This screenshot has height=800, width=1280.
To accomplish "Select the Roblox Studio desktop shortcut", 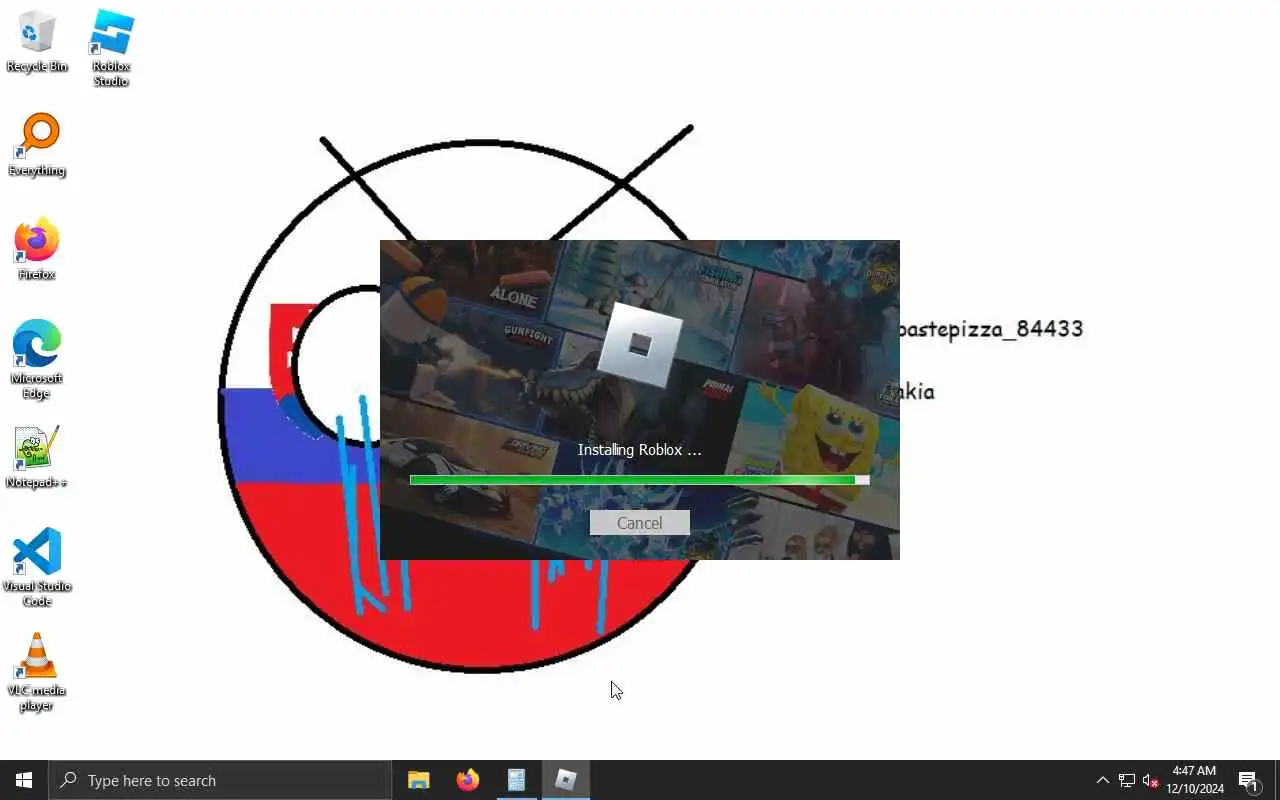I will (111, 48).
